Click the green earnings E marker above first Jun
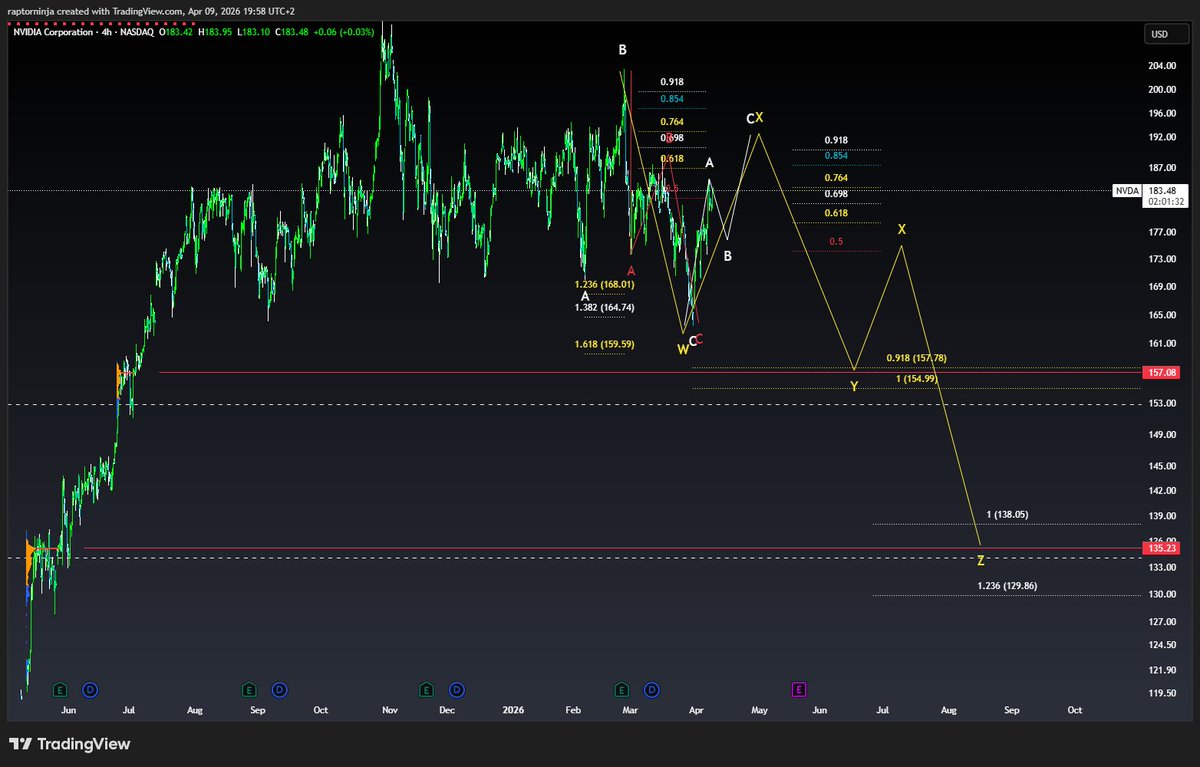Image resolution: width=1200 pixels, height=767 pixels. point(60,689)
